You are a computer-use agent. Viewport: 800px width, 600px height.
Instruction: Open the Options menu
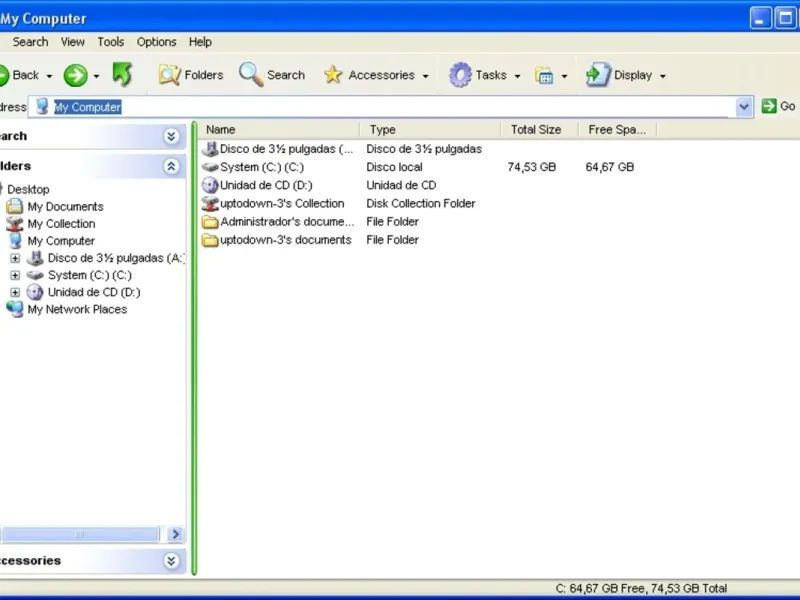[x=156, y=42]
